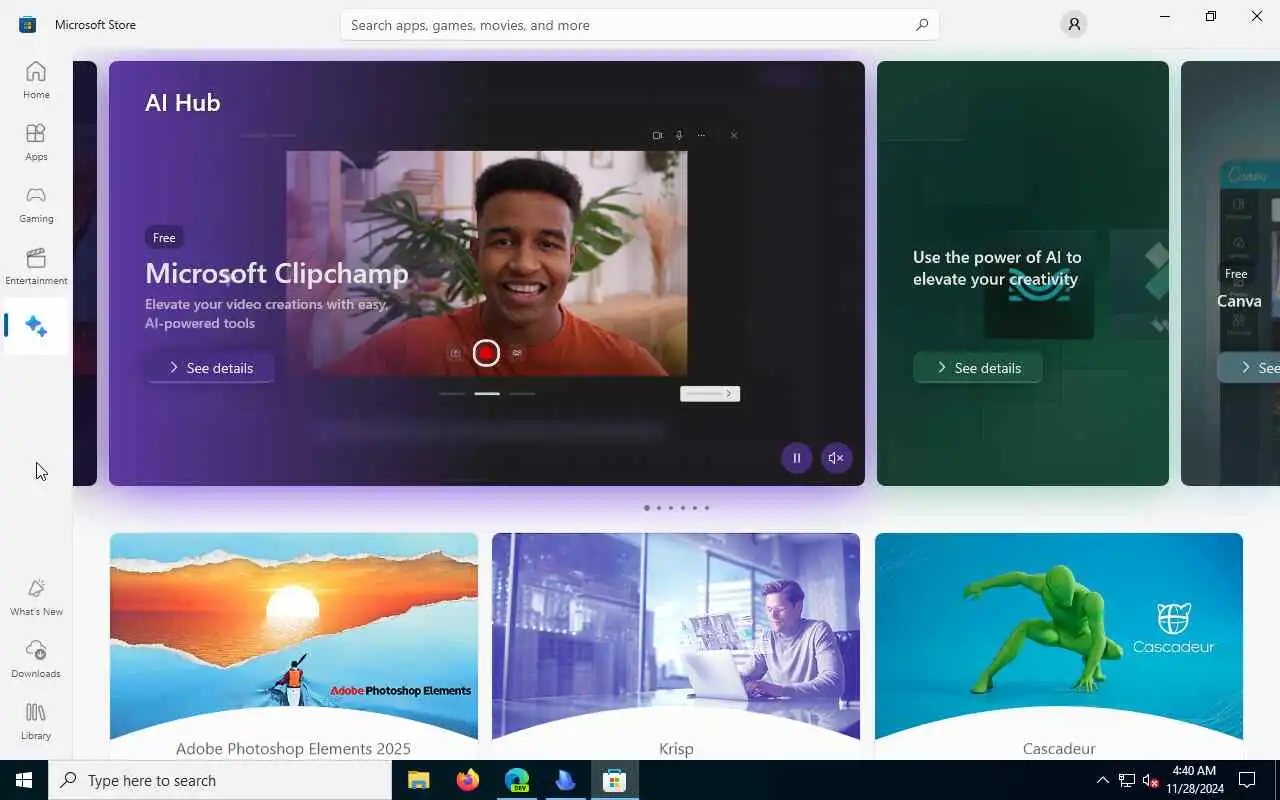This screenshot has width=1280, height=800.
Task: Click the Free badge on Clipchamp banner
Action: (164, 238)
